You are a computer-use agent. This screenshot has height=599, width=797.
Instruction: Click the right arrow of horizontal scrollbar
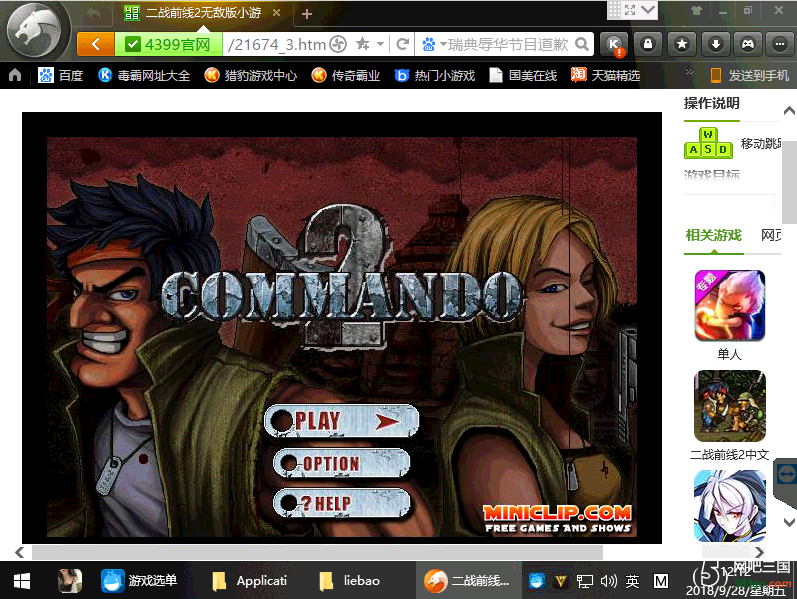pyautogui.click(x=759, y=552)
